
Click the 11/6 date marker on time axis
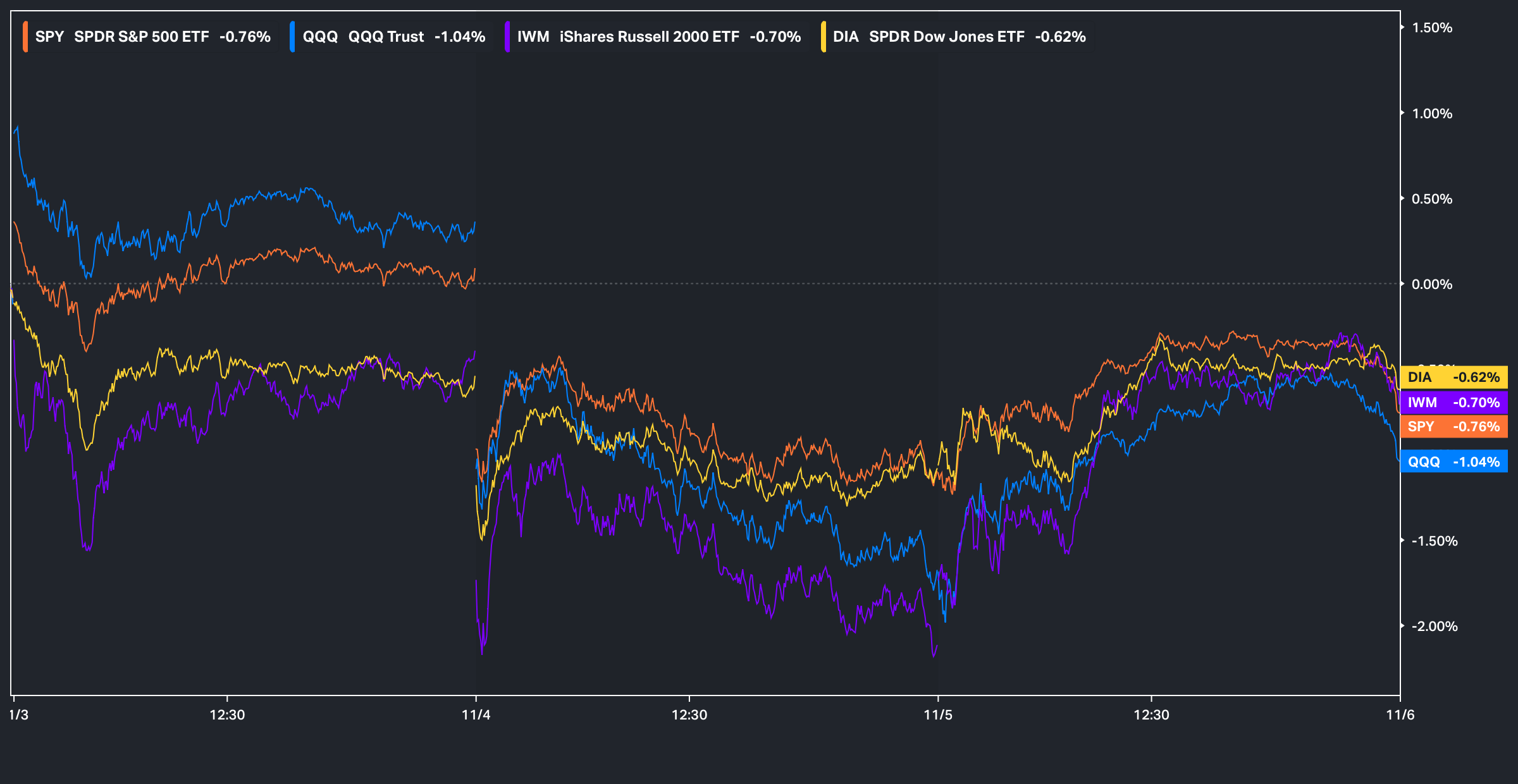(x=1400, y=715)
